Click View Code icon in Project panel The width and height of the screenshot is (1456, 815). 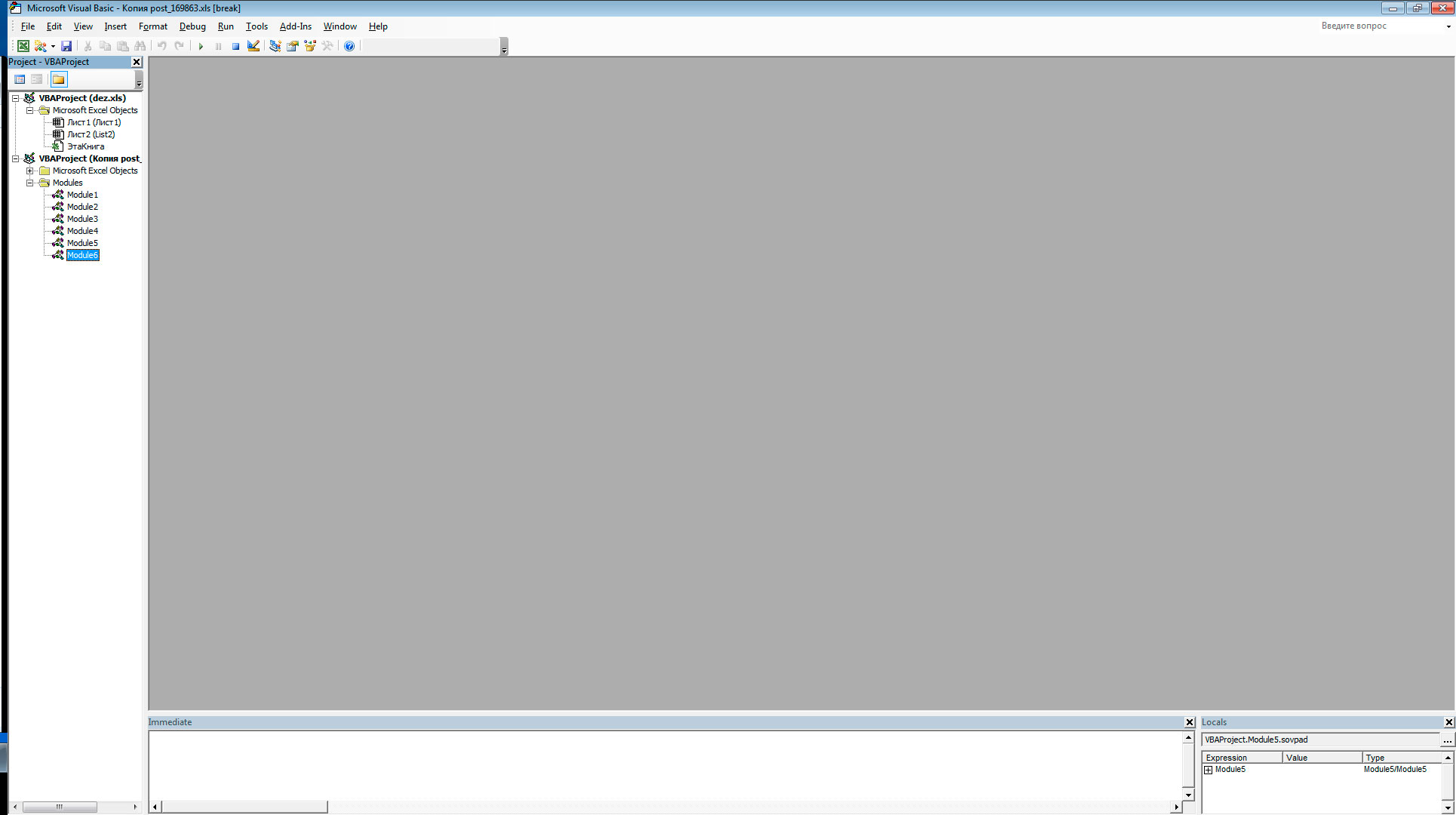20,79
